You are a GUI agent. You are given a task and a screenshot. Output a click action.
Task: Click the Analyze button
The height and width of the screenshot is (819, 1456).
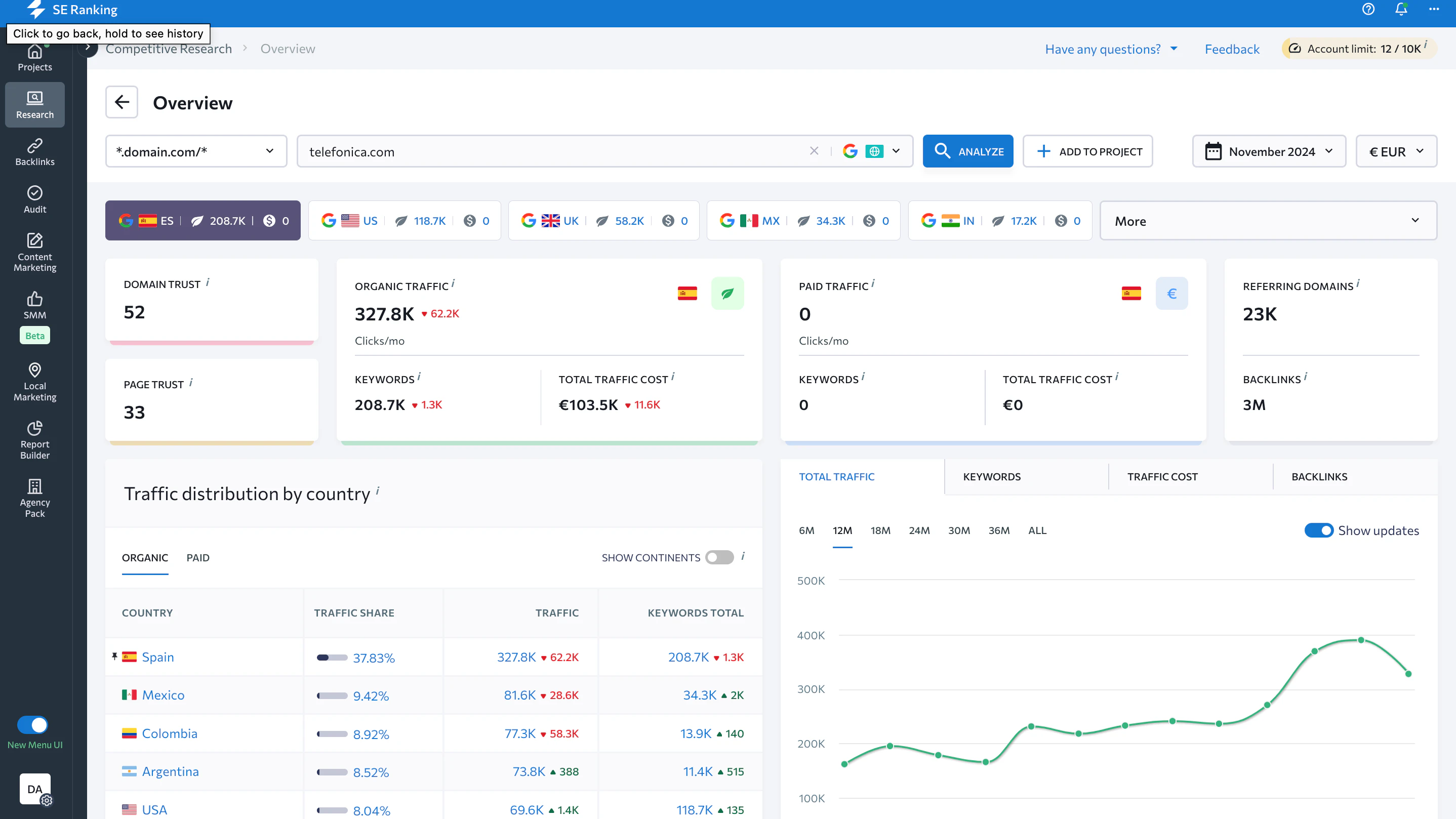click(x=967, y=151)
